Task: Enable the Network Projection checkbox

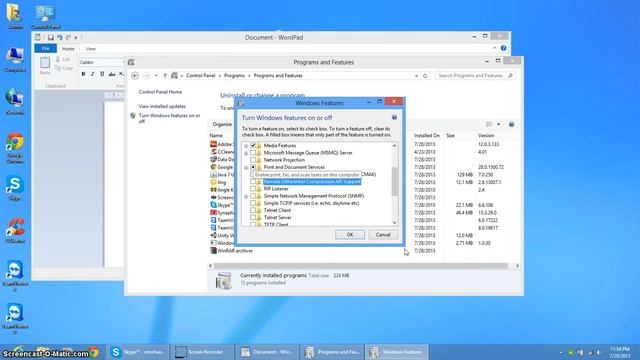Action: point(253,160)
